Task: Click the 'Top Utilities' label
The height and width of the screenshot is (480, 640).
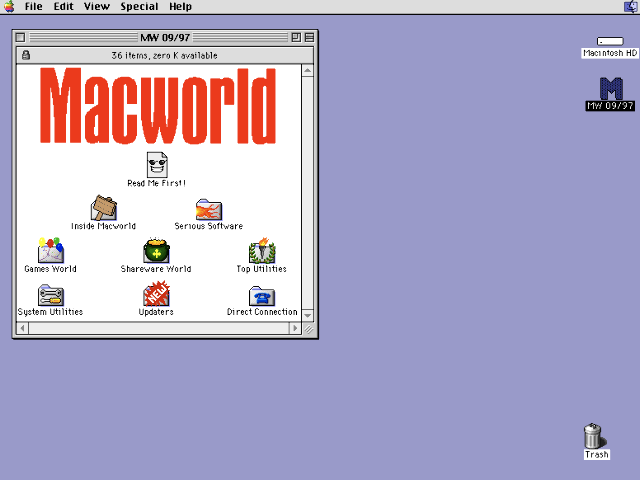Action: (x=262, y=269)
